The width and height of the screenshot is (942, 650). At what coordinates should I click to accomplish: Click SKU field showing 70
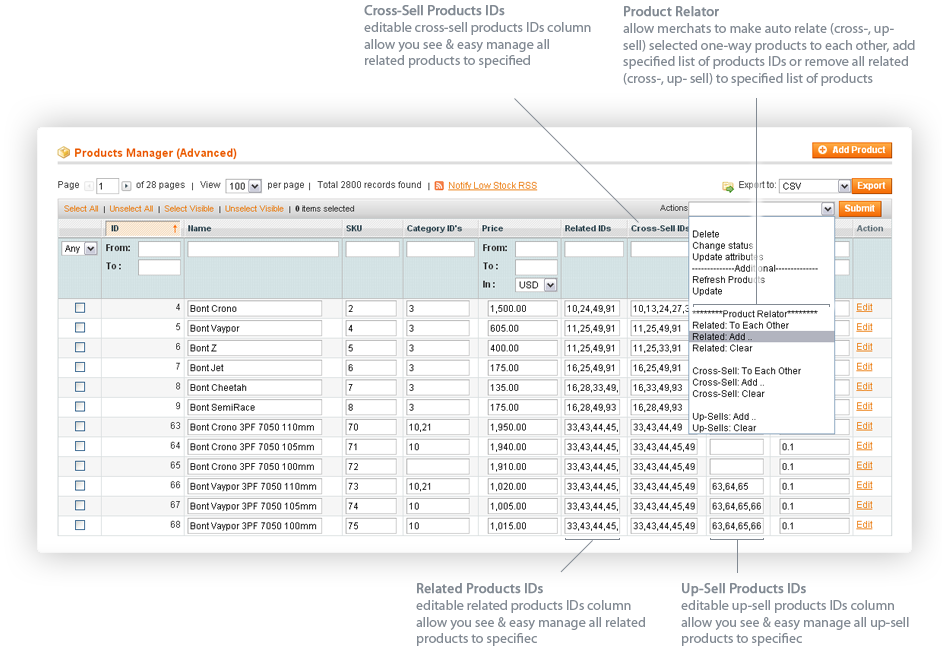click(x=371, y=427)
